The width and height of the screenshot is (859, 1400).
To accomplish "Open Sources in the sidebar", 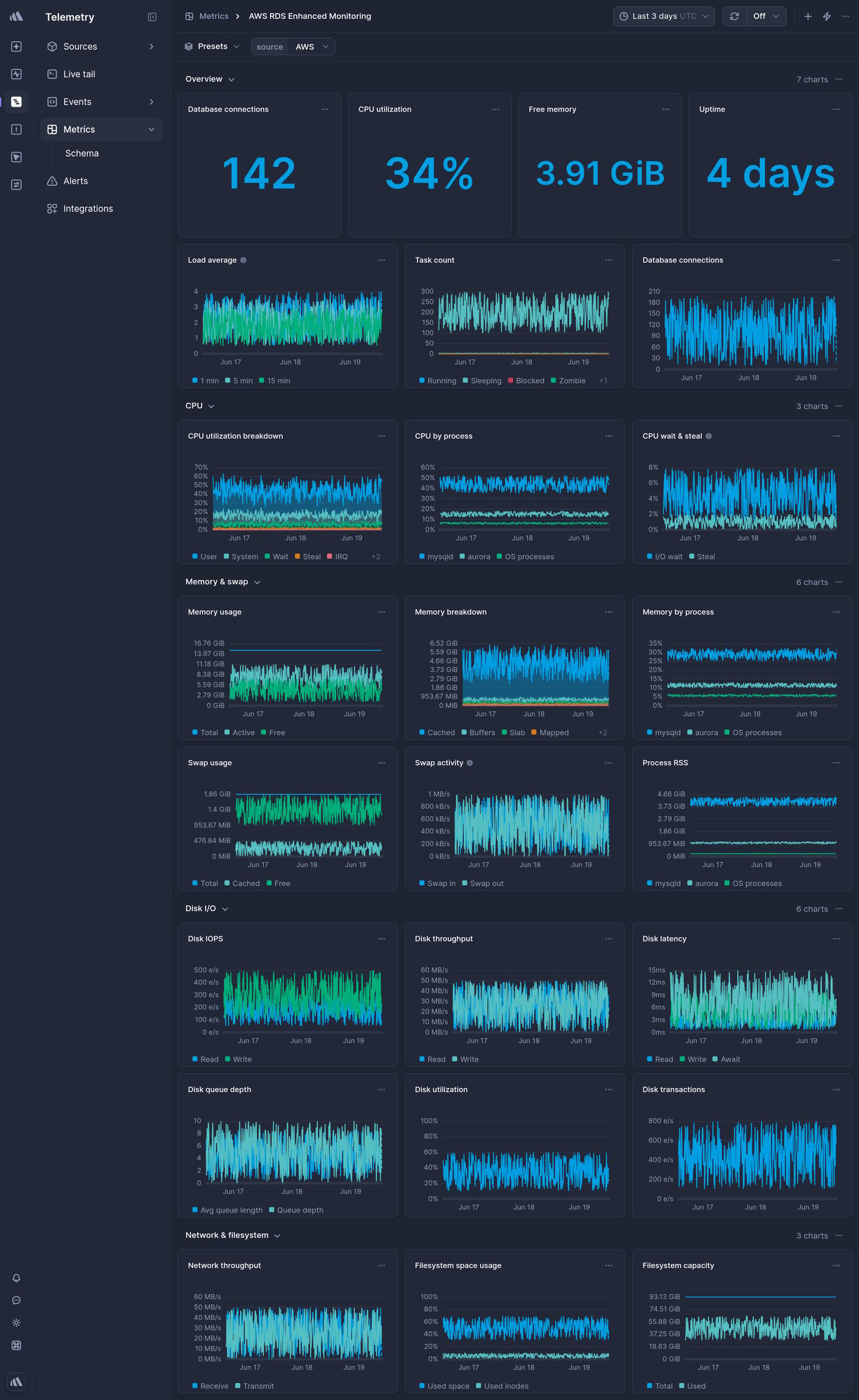I will pos(102,46).
